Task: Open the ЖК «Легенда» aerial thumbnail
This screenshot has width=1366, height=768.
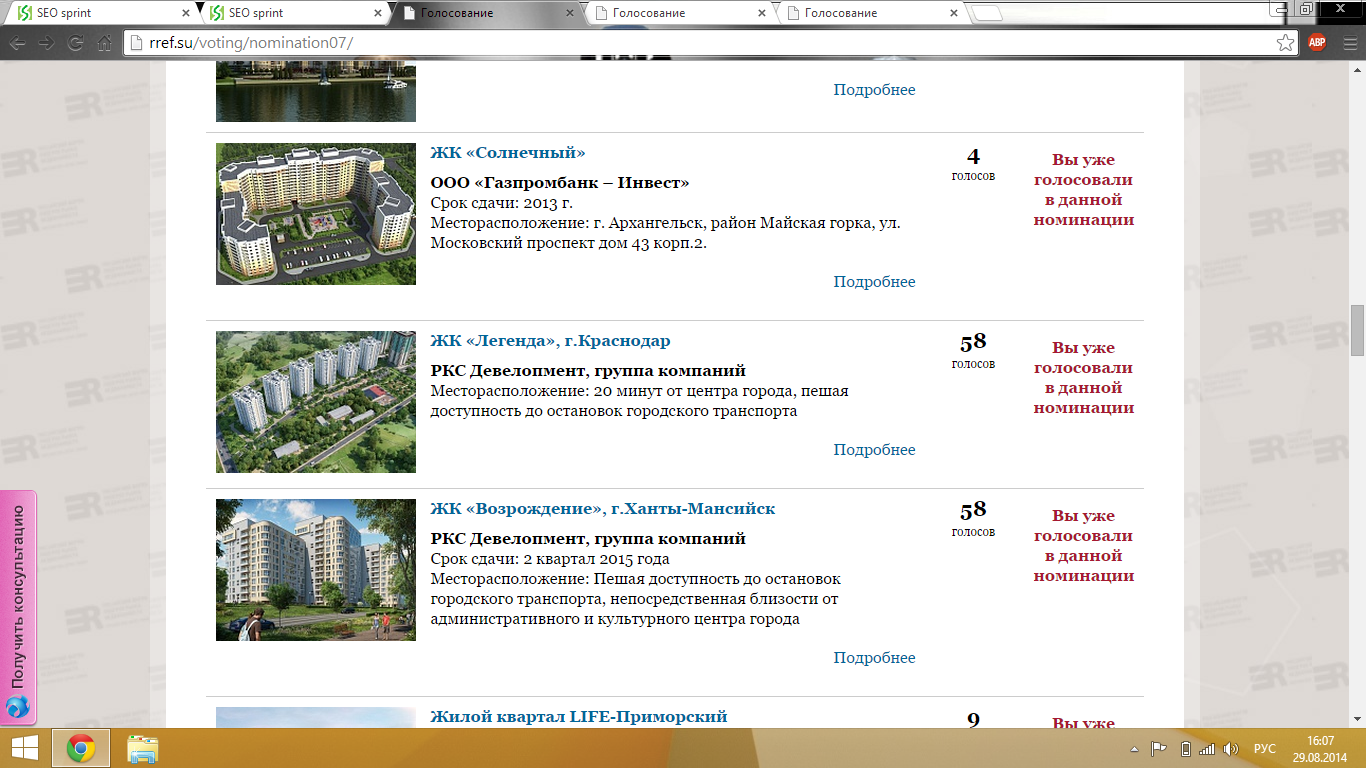Action: click(316, 402)
